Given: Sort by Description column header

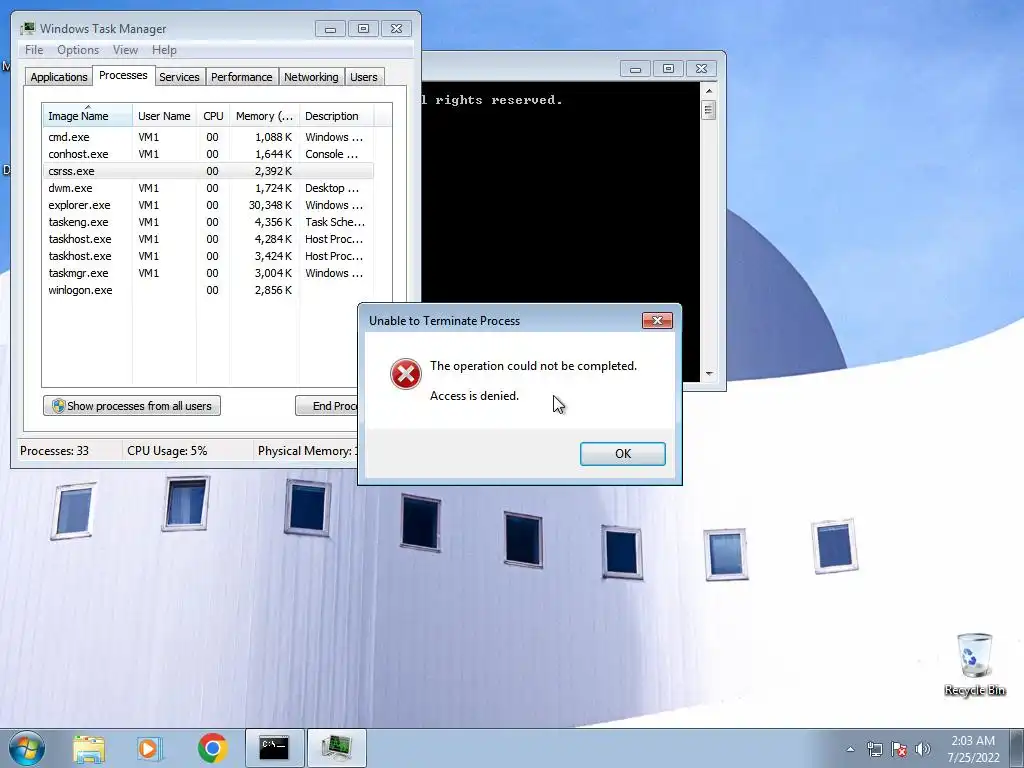Looking at the screenshot, I should (336, 116).
